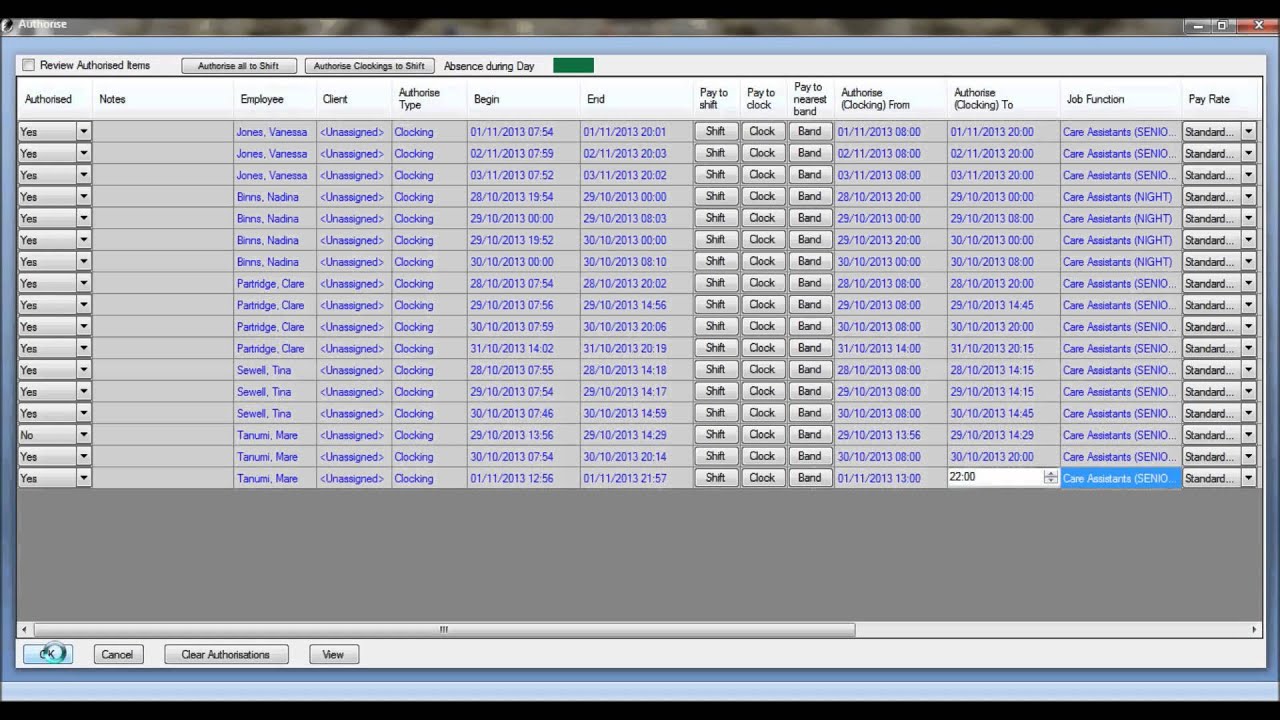Click the Pay Rate column header

1219,99
